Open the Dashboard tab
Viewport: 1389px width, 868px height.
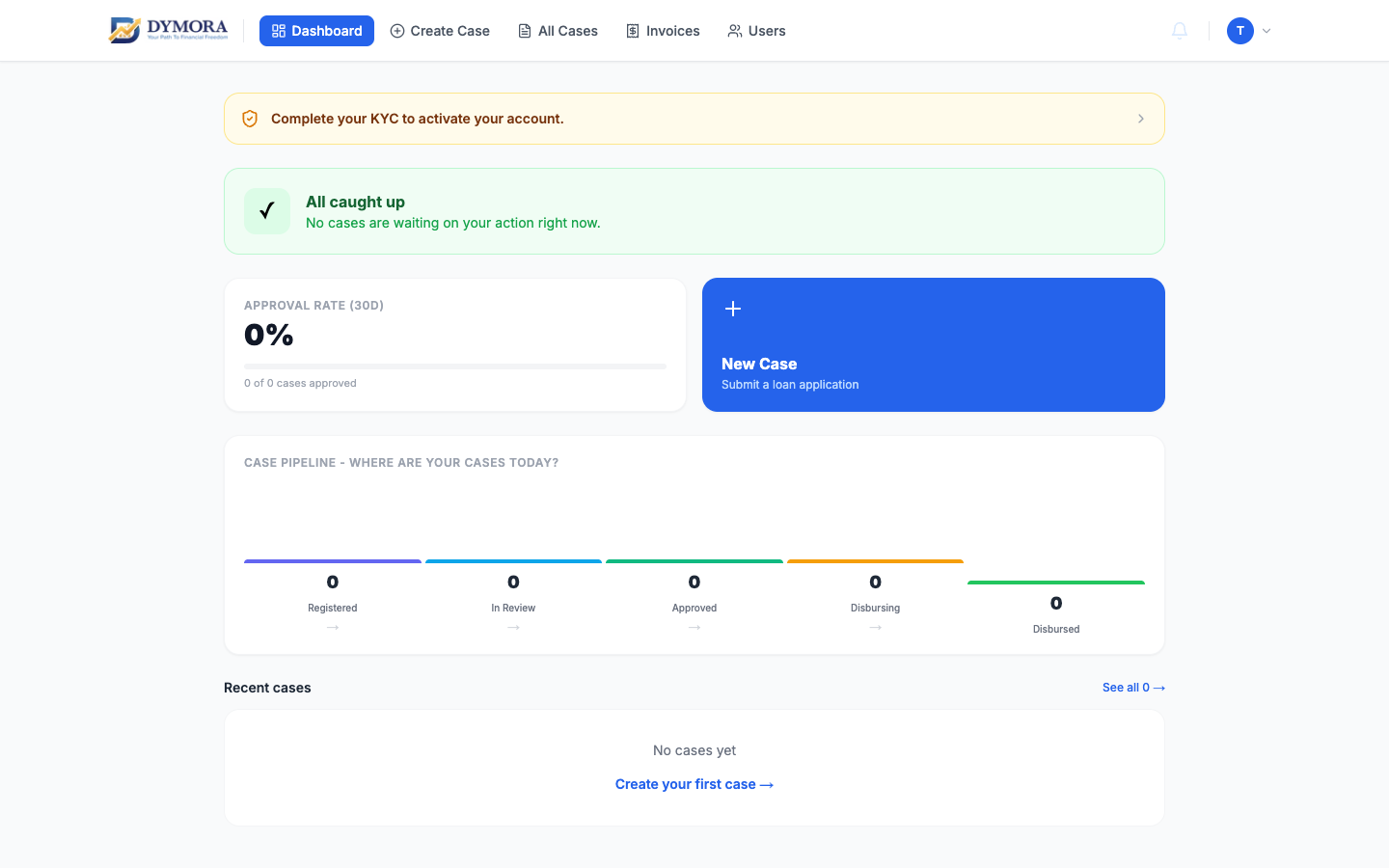[x=316, y=31]
